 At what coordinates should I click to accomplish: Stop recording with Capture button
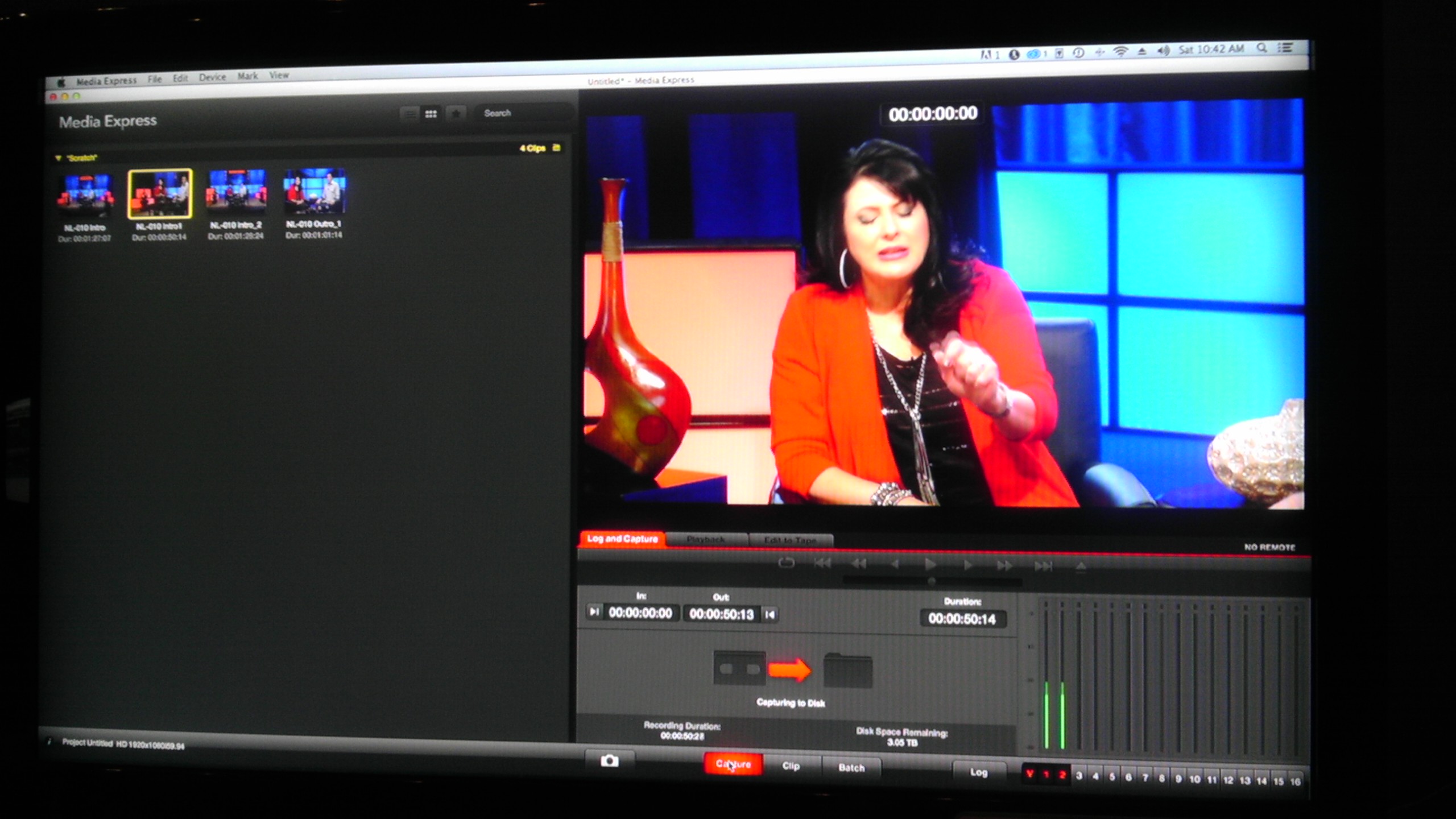pos(733,764)
